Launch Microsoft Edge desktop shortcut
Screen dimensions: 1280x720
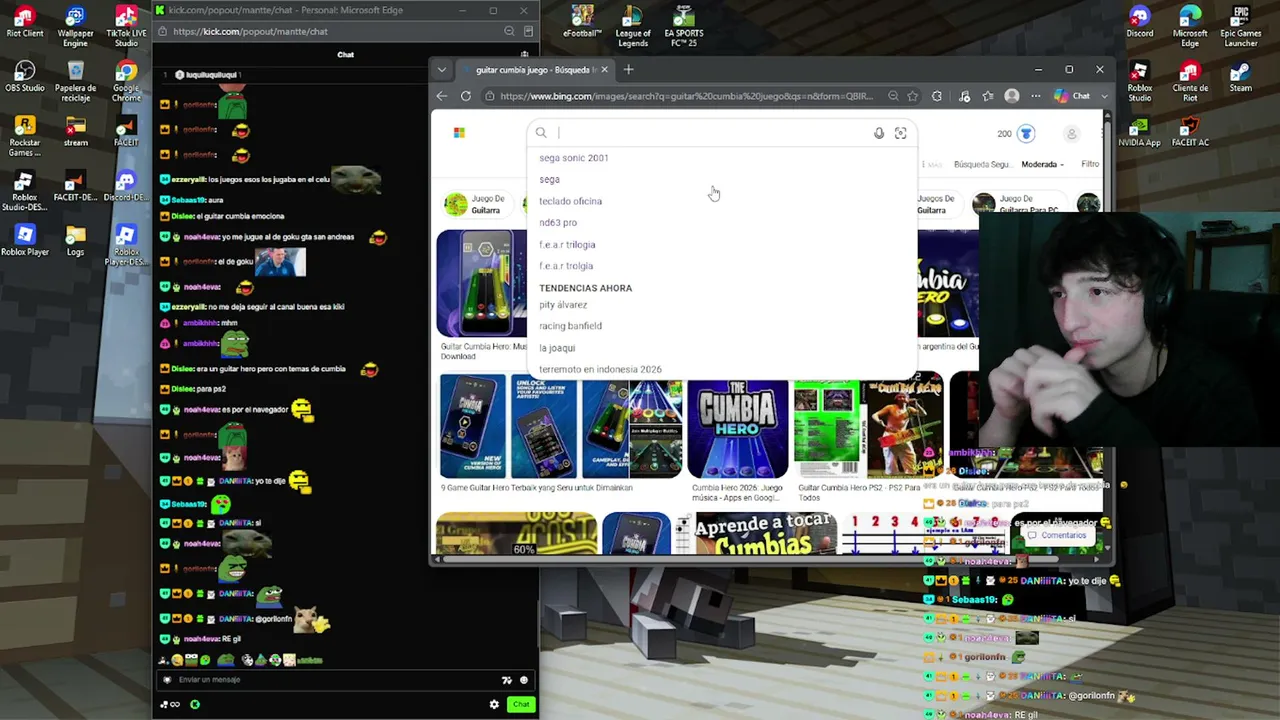tap(1190, 26)
